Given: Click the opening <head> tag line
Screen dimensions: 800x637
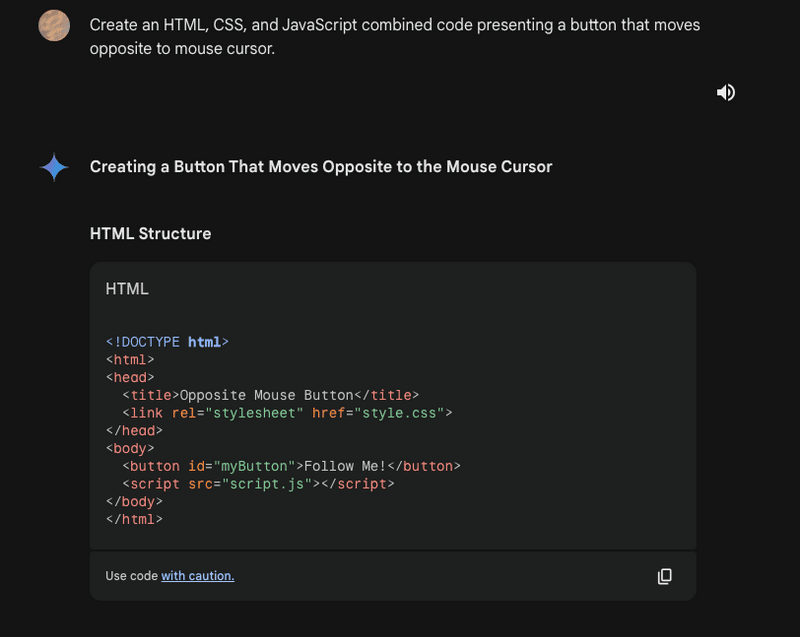Looking at the screenshot, I should pyautogui.click(x=130, y=378).
